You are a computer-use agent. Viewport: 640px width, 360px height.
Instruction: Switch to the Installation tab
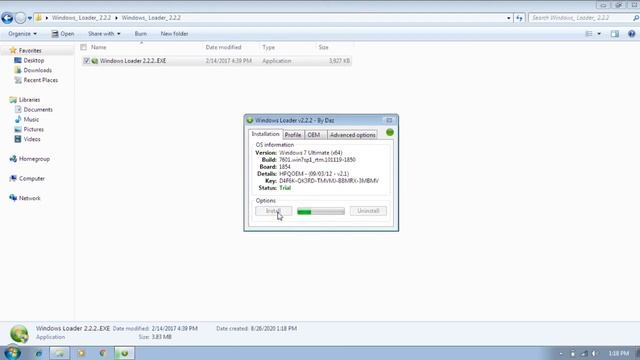click(265, 134)
